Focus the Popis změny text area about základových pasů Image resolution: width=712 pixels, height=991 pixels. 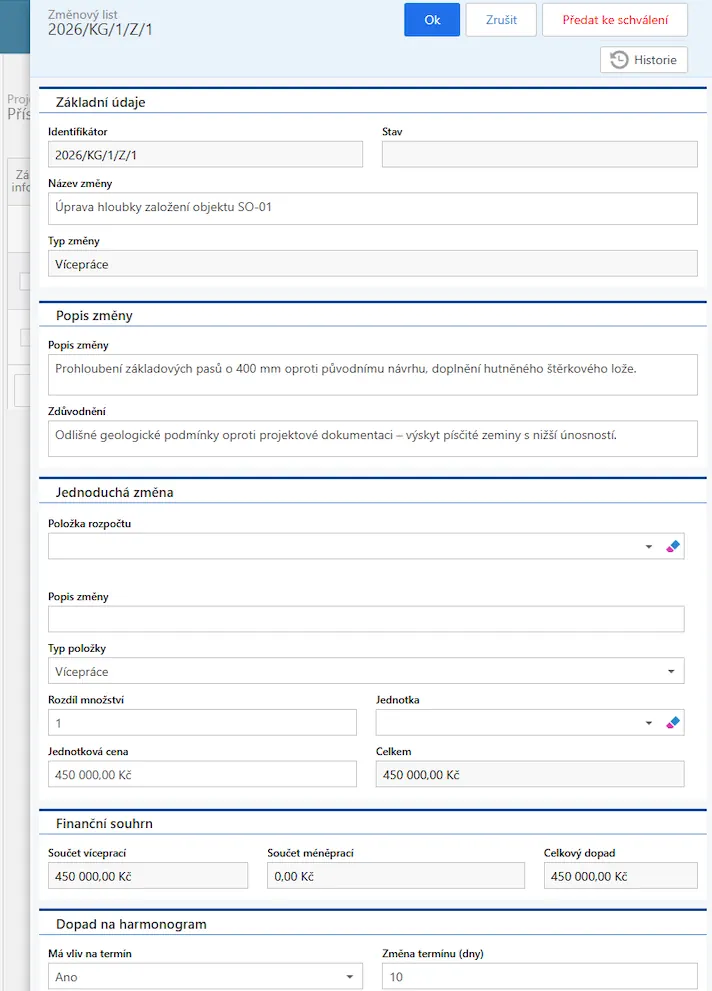(x=372, y=373)
